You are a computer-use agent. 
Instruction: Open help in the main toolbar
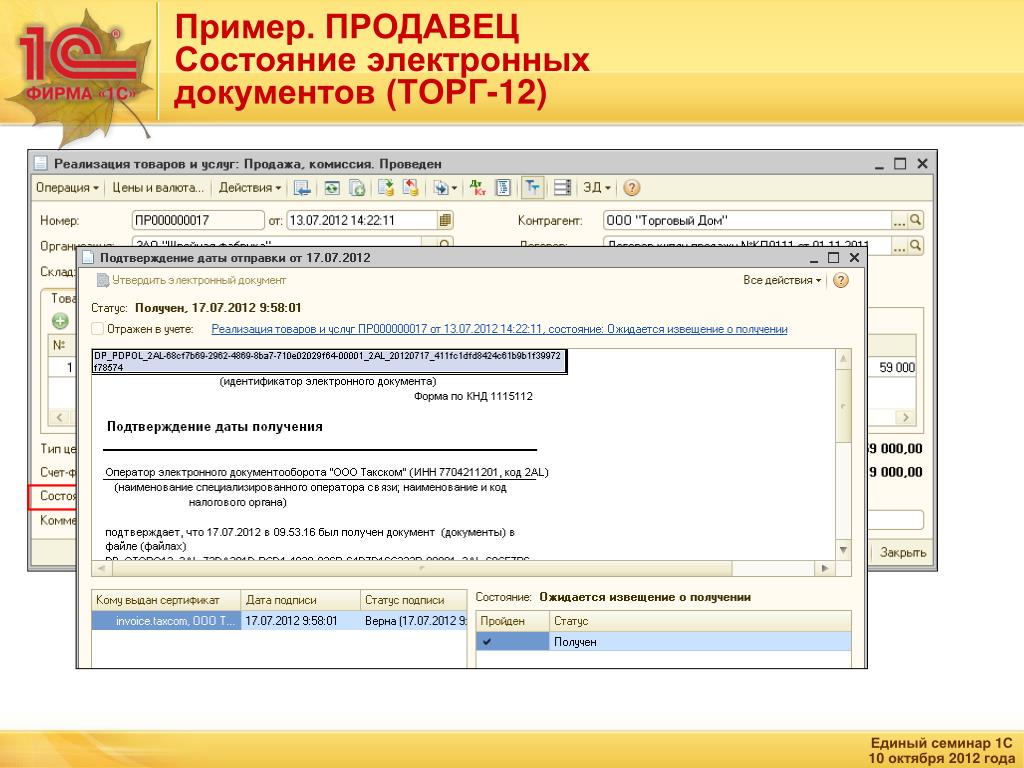(x=632, y=188)
